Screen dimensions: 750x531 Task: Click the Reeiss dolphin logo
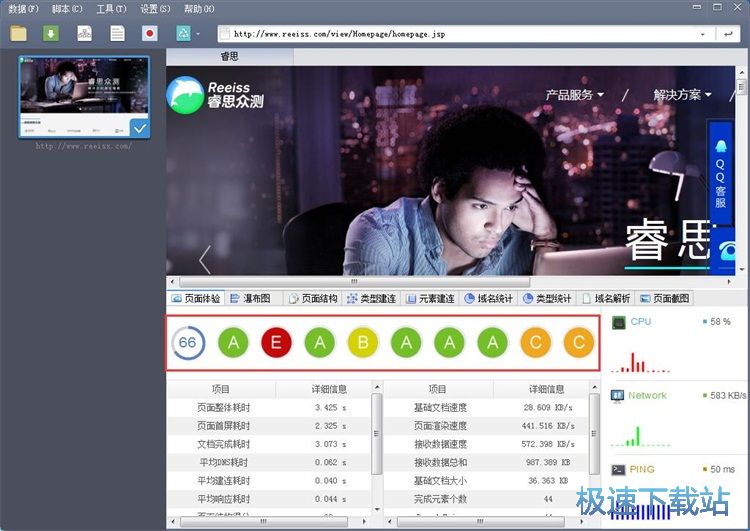pyautogui.click(x=185, y=95)
